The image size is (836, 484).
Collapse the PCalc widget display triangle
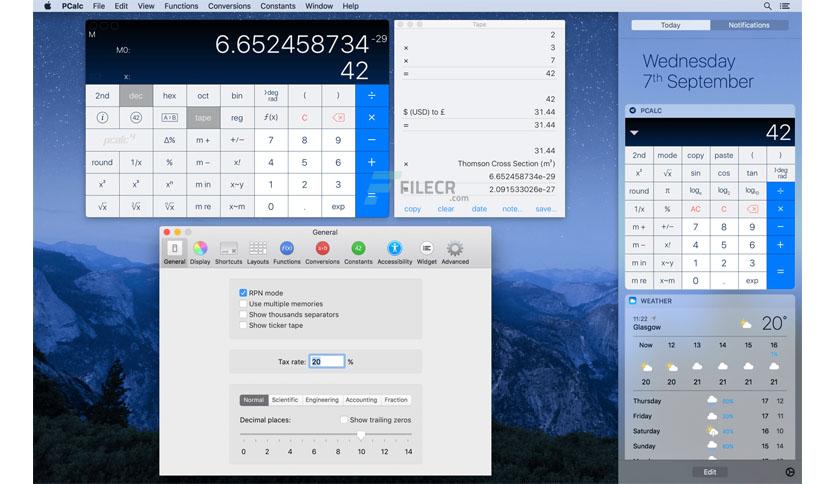pos(634,132)
